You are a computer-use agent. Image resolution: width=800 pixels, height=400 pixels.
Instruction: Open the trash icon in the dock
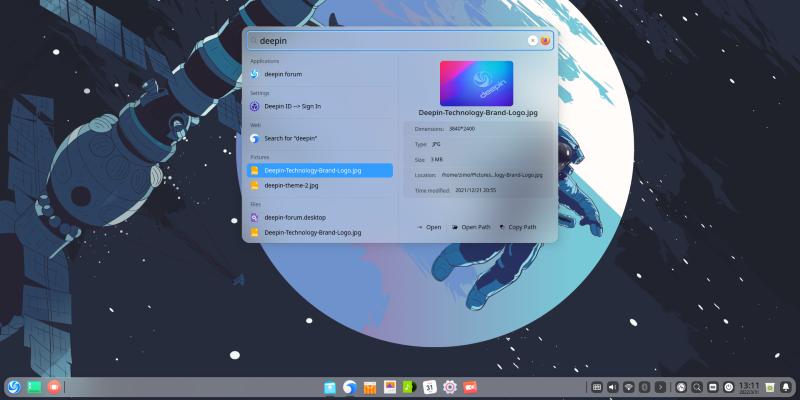769,387
